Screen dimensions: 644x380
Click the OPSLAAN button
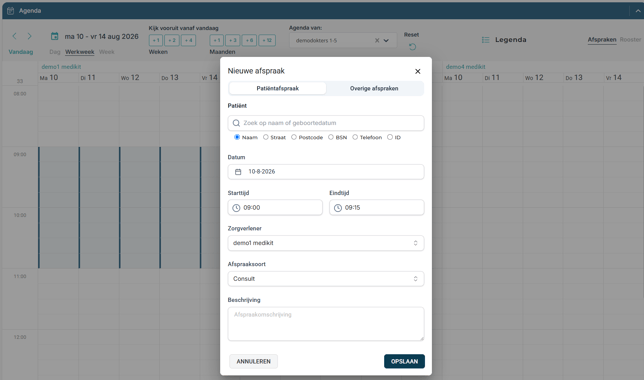click(404, 362)
